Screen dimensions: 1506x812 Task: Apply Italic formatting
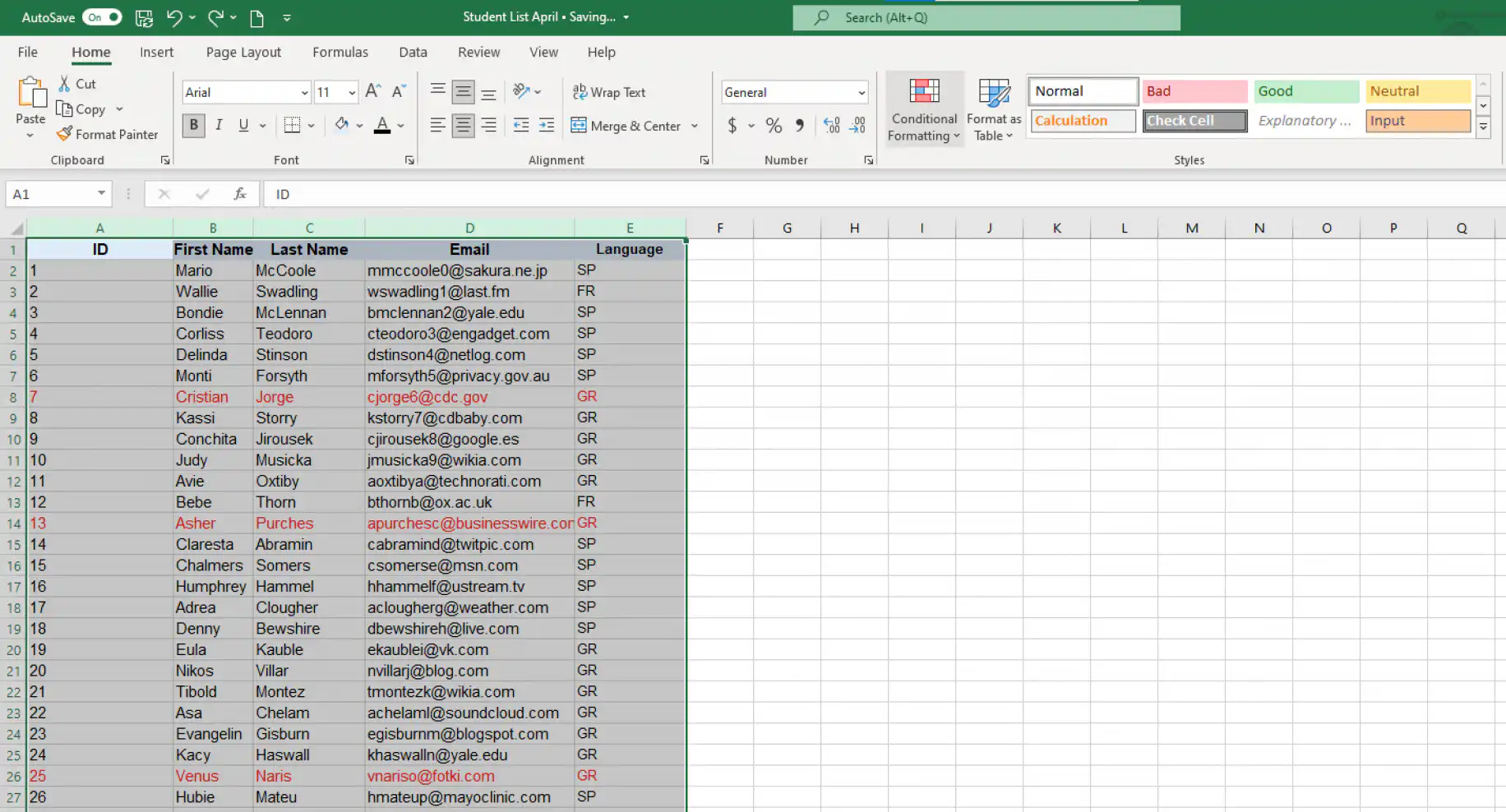pos(219,125)
